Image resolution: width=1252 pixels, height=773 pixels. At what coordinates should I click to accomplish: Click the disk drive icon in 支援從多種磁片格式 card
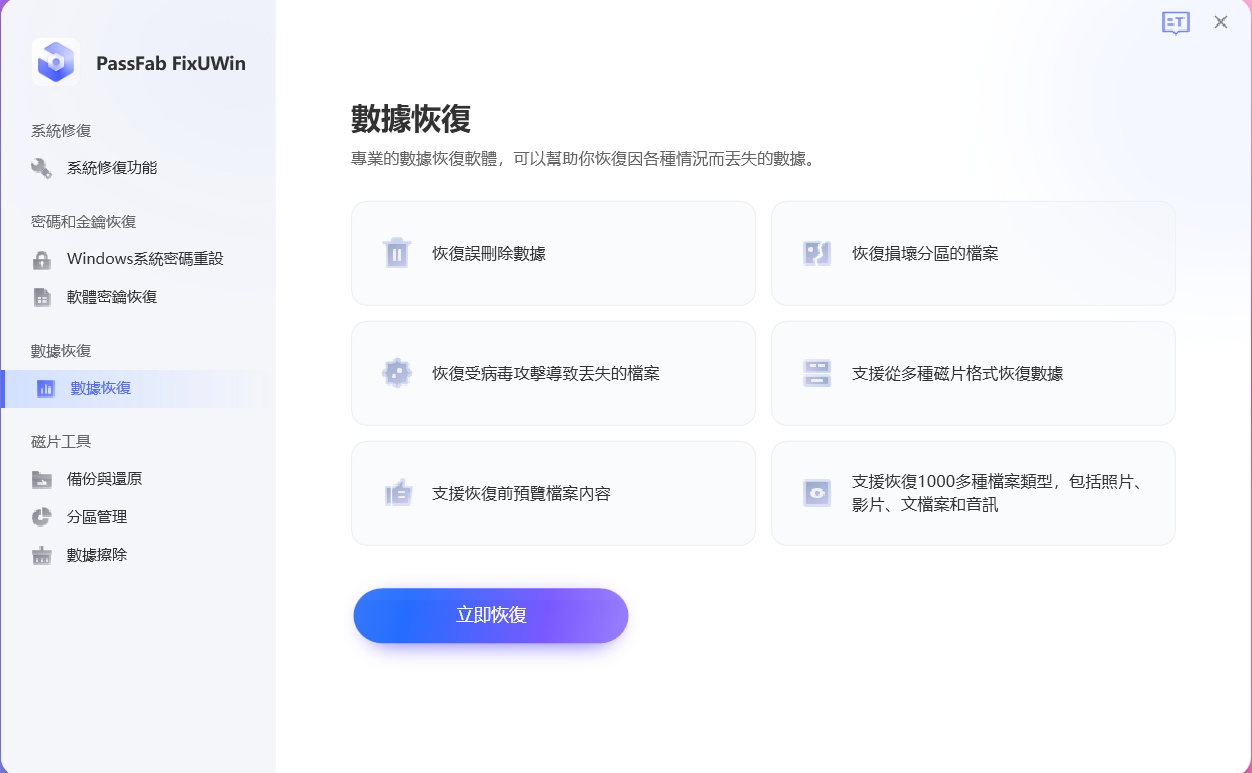(817, 373)
